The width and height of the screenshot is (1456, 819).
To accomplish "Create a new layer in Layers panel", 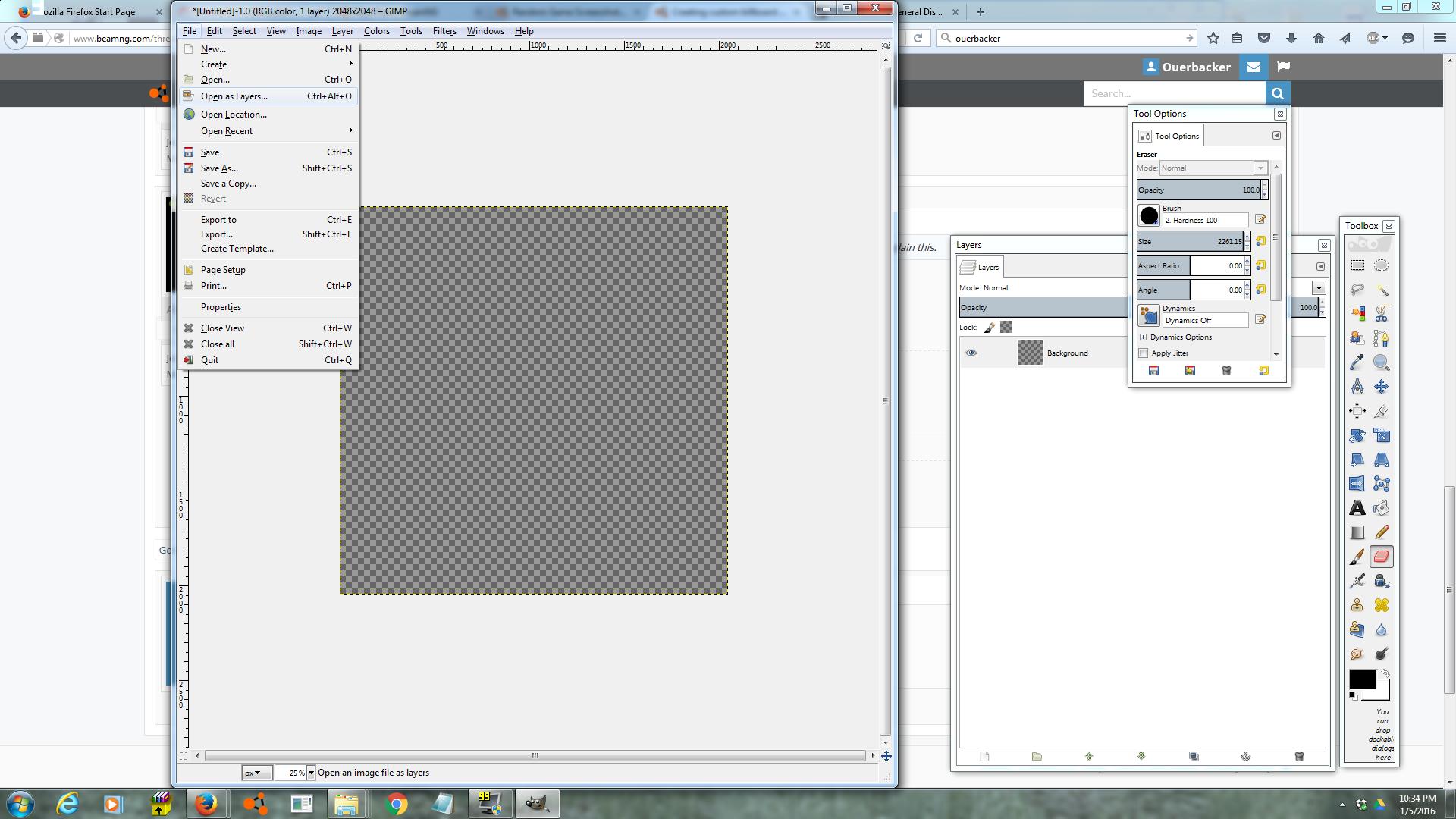I will click(x=984, y=756).
